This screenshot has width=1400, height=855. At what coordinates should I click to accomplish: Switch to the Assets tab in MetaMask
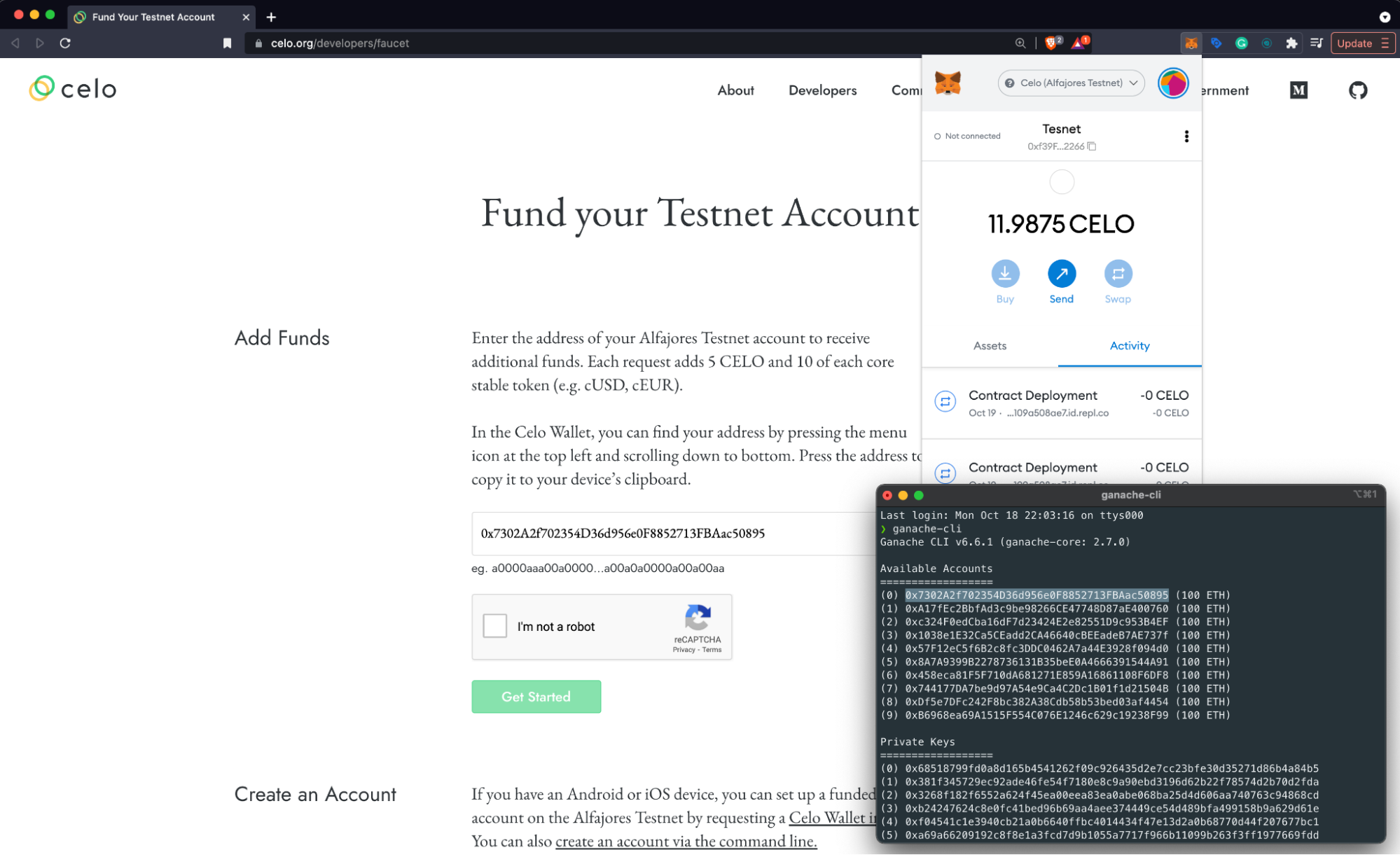tap(989, 345)
